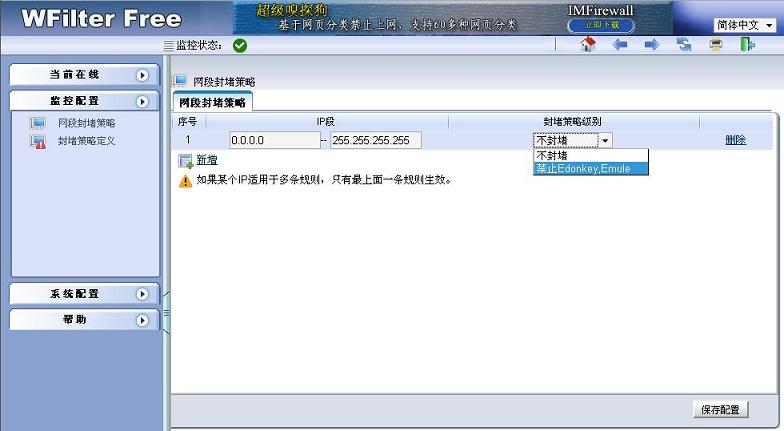The height and width of the screenshot is (431, 784).
Task: Click the 当前在线 panel header
Action: point(84,74)
